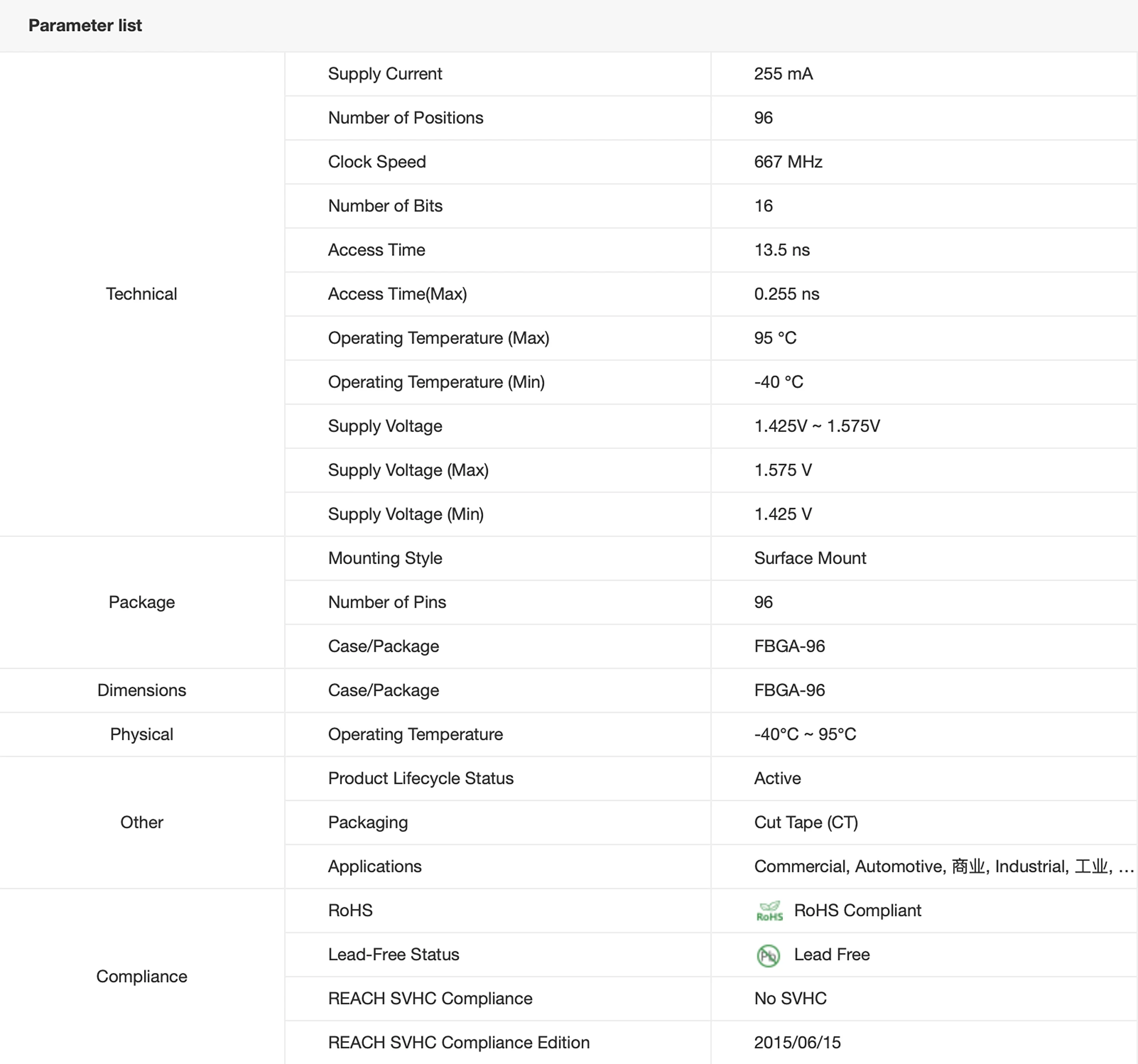Screen dimensions: 1138x1064
Task: Click the Technical category cell
Action: (141, 294)
